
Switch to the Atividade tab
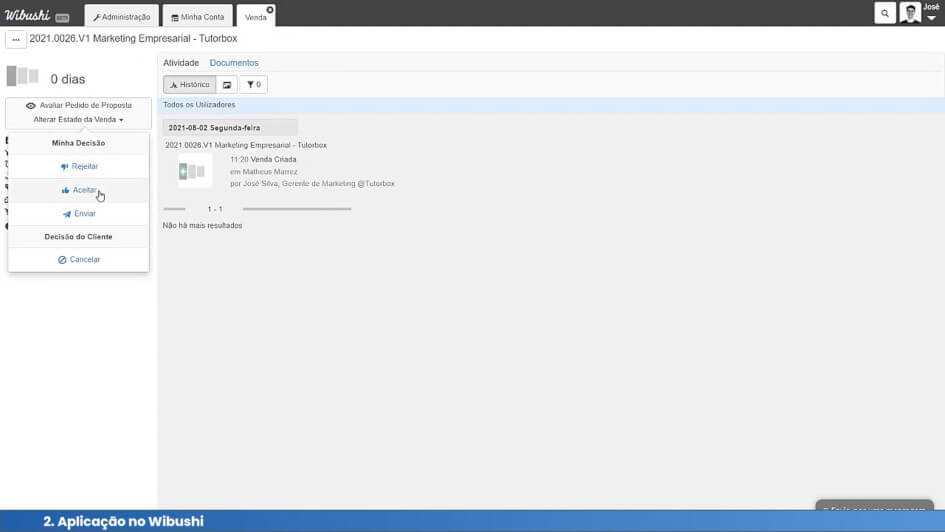[x=181, y=63]
